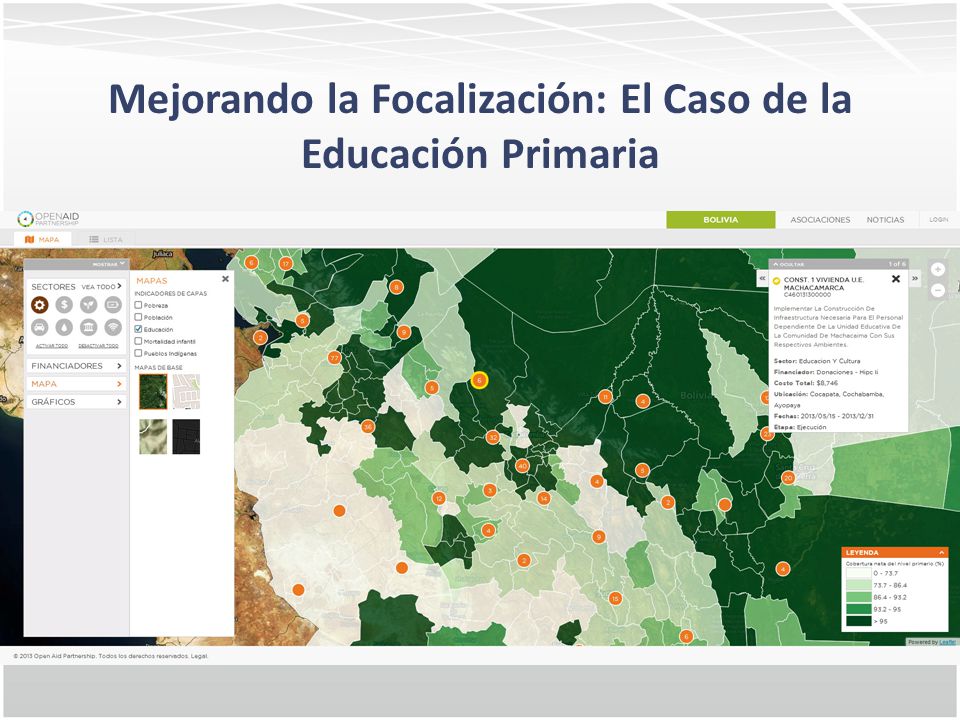Click the > 95 legend swatch
The height and width of the screenshot is (720, 960).
tap(858, 621)
